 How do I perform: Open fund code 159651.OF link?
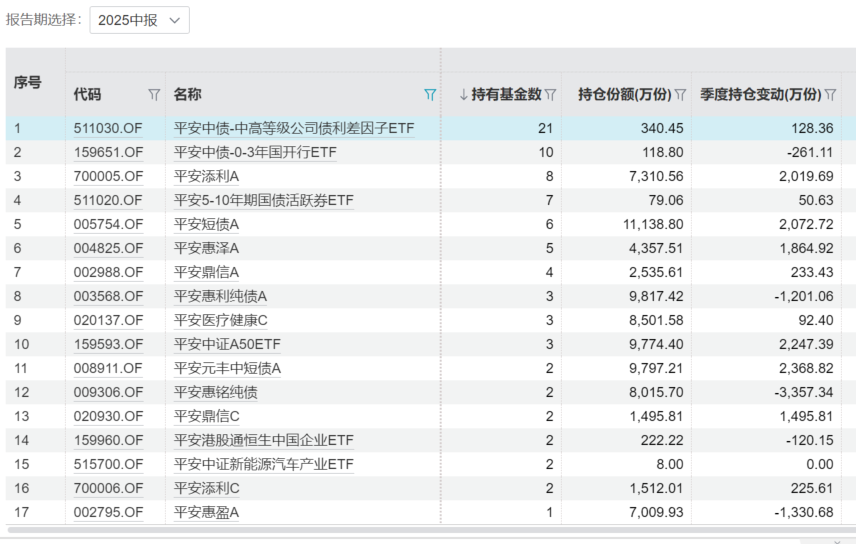[x=108, y=152]
